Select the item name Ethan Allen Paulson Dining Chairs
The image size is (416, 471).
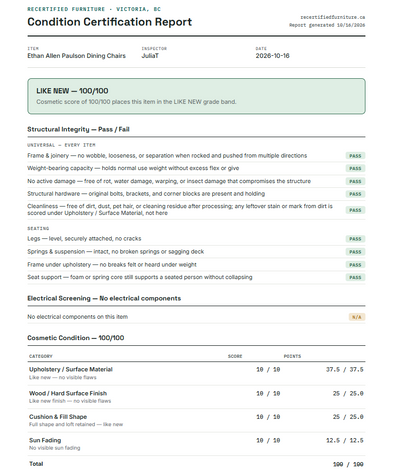click(x=76, y=56)
